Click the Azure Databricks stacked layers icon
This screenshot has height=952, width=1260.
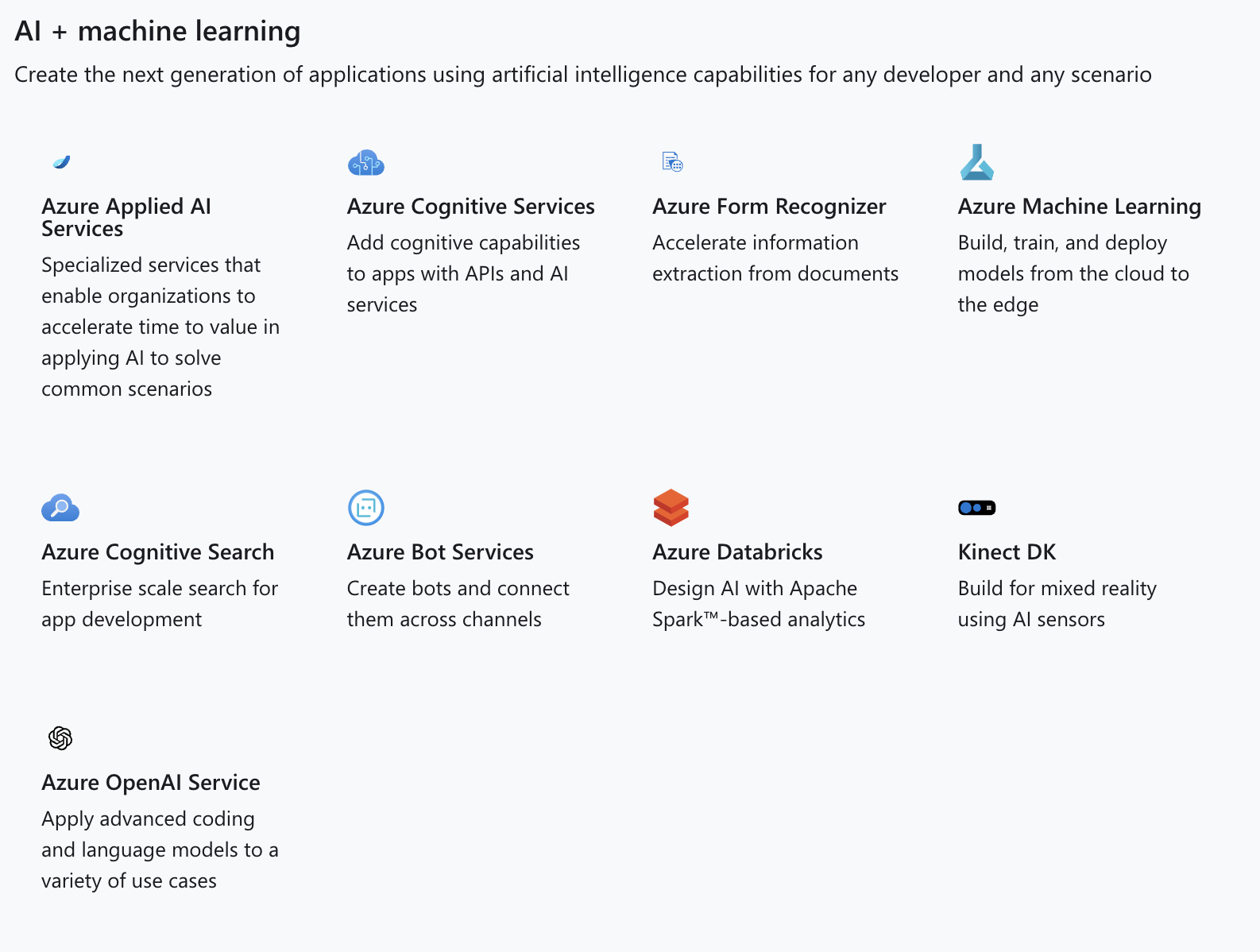671,508
